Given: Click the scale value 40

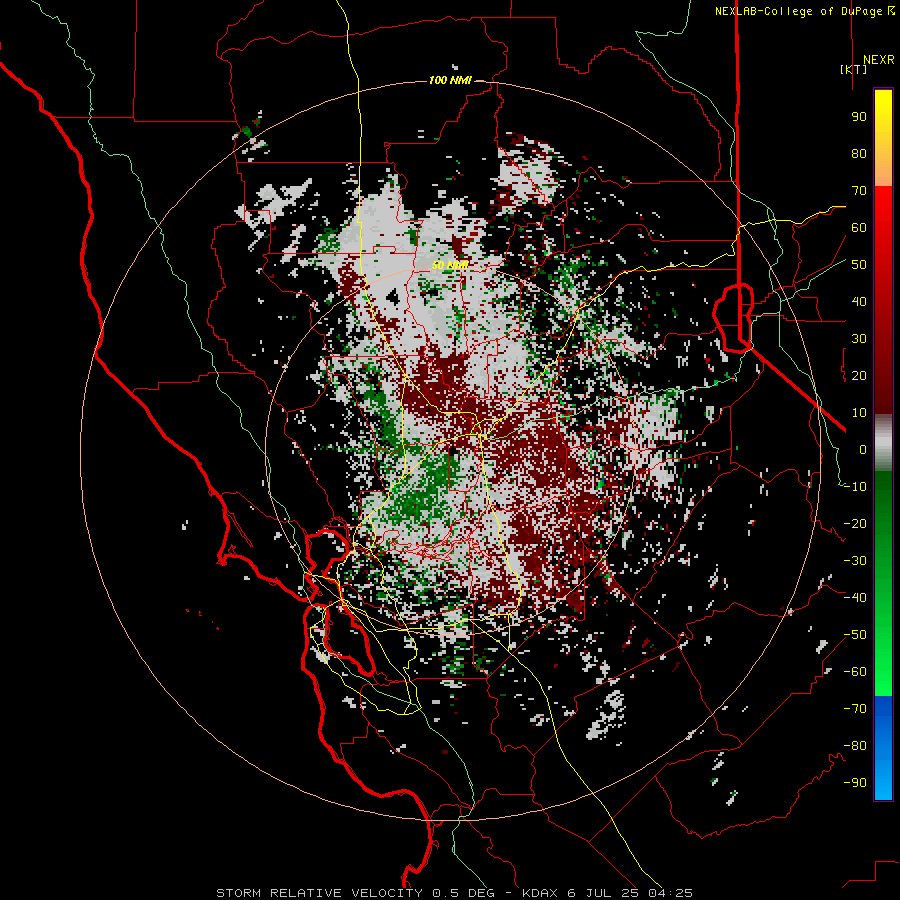Looking at the screenshot, I should click(859, 302).
